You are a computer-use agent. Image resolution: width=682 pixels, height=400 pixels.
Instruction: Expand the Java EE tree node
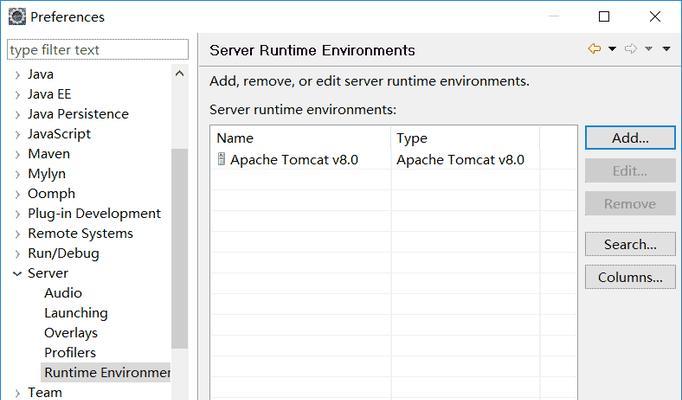(17, 95)
